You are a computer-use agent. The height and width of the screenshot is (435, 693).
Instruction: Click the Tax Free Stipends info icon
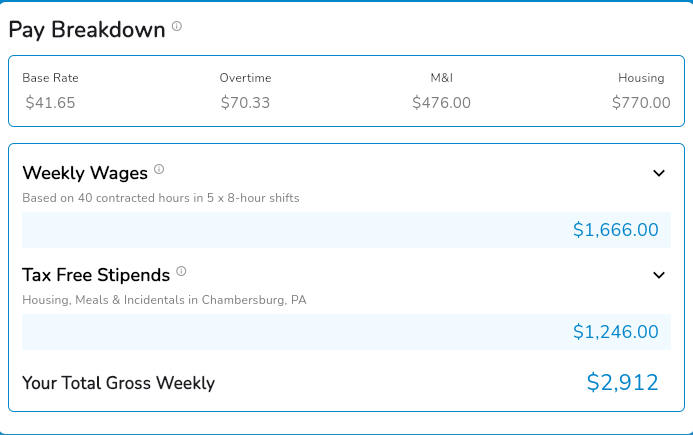coord(181,271)
